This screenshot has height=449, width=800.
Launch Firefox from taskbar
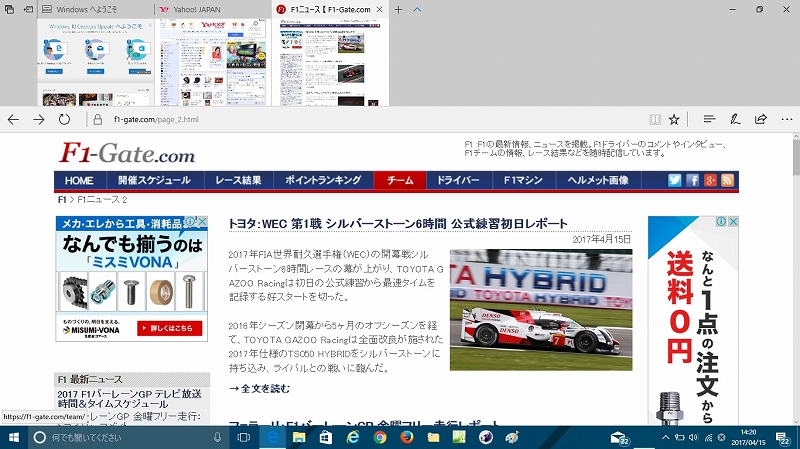click(x=407, y=437)
